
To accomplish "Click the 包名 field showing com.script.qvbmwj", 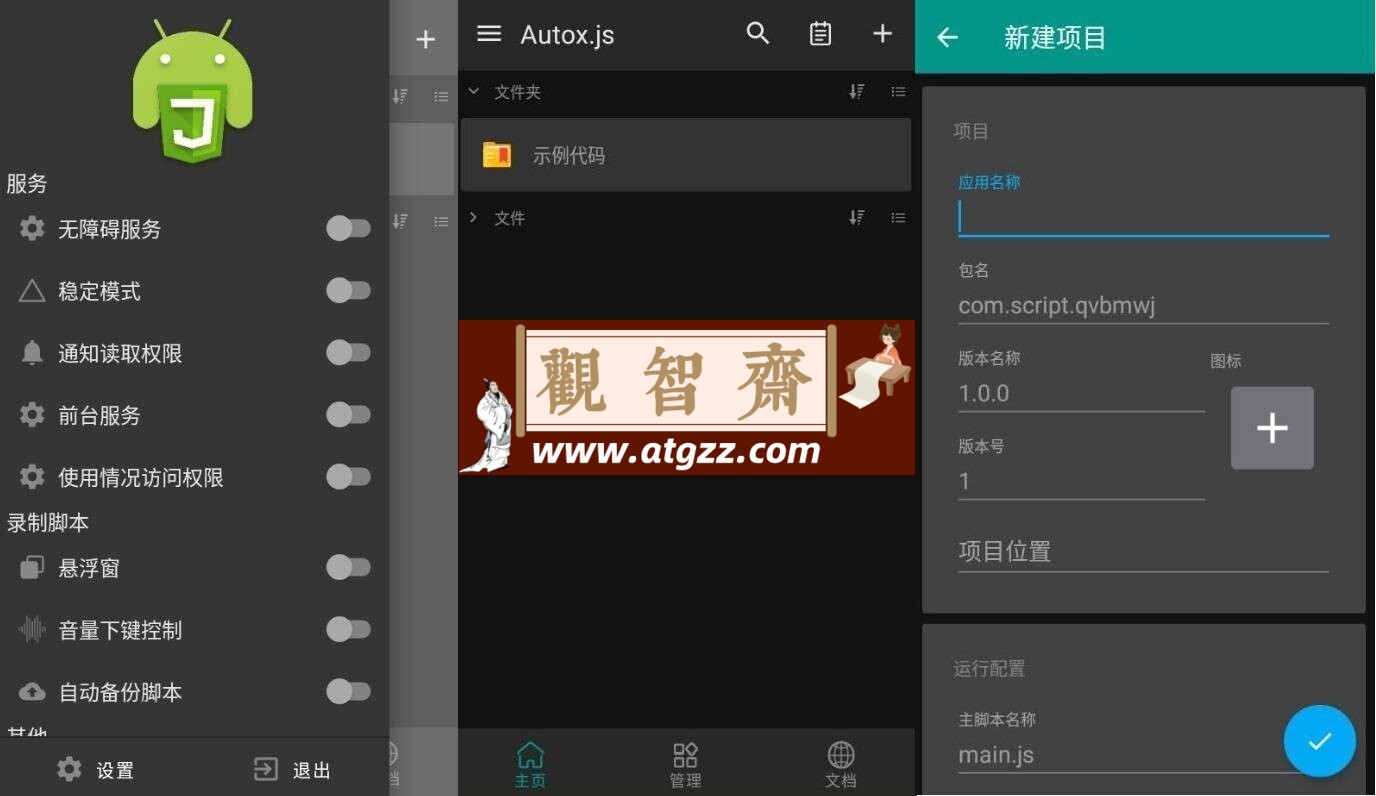I will (1144, 306).
